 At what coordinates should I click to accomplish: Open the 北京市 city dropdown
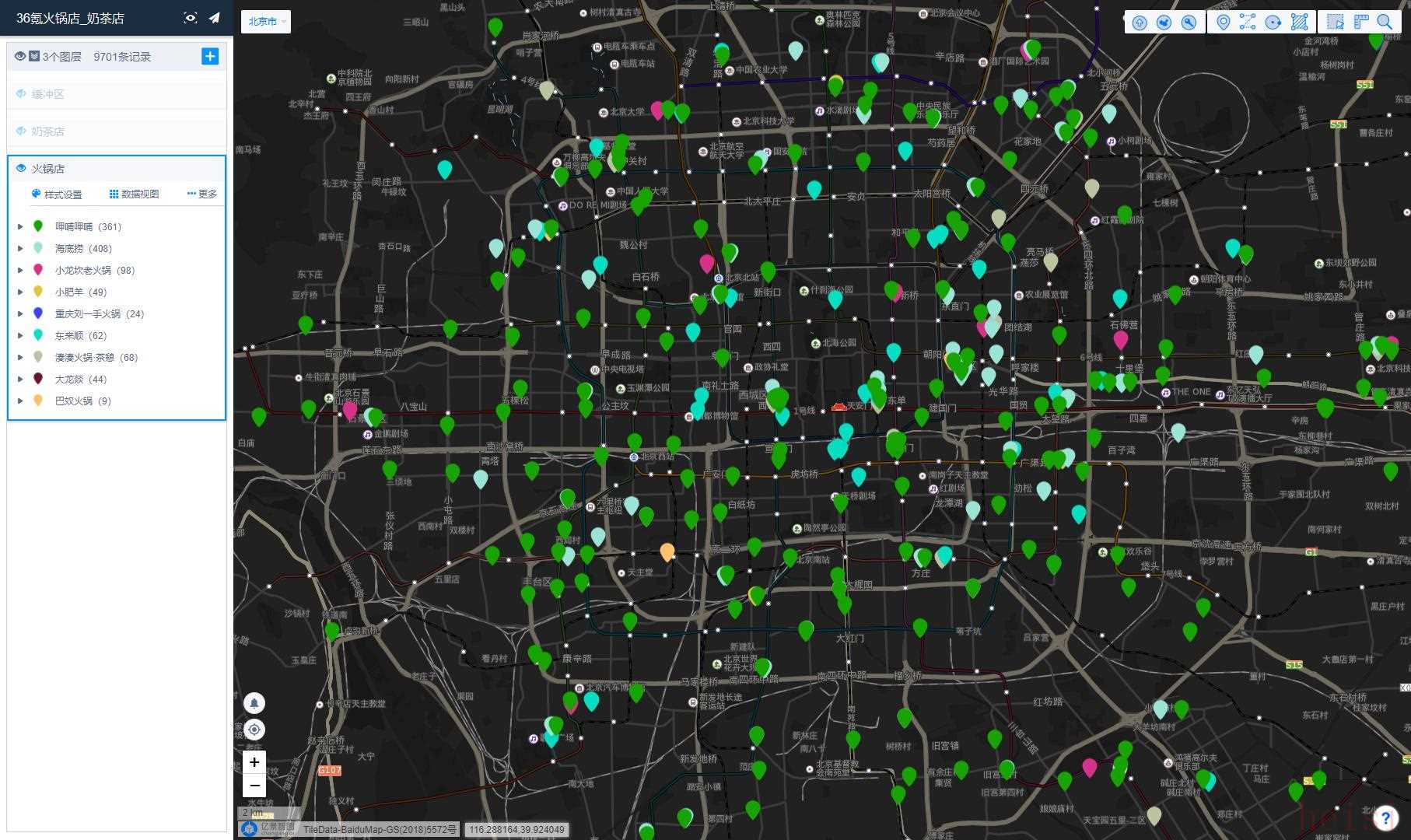point(266,22)
